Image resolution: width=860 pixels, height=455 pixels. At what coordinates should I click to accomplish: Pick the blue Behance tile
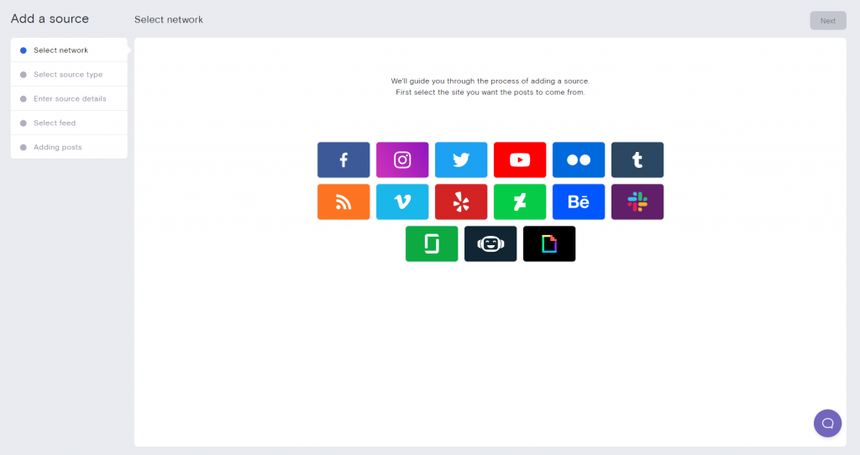coord(578,202)
